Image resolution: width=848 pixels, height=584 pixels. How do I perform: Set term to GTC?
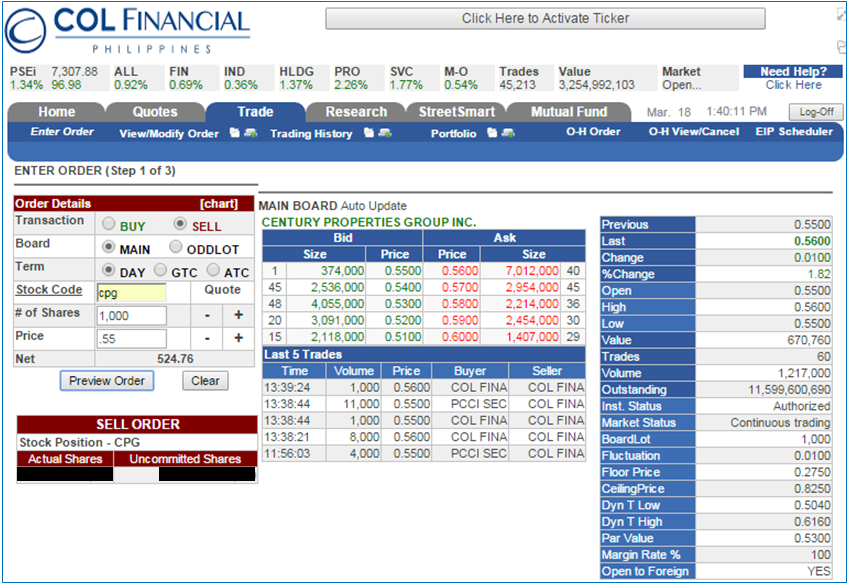[x=161, y=269]
